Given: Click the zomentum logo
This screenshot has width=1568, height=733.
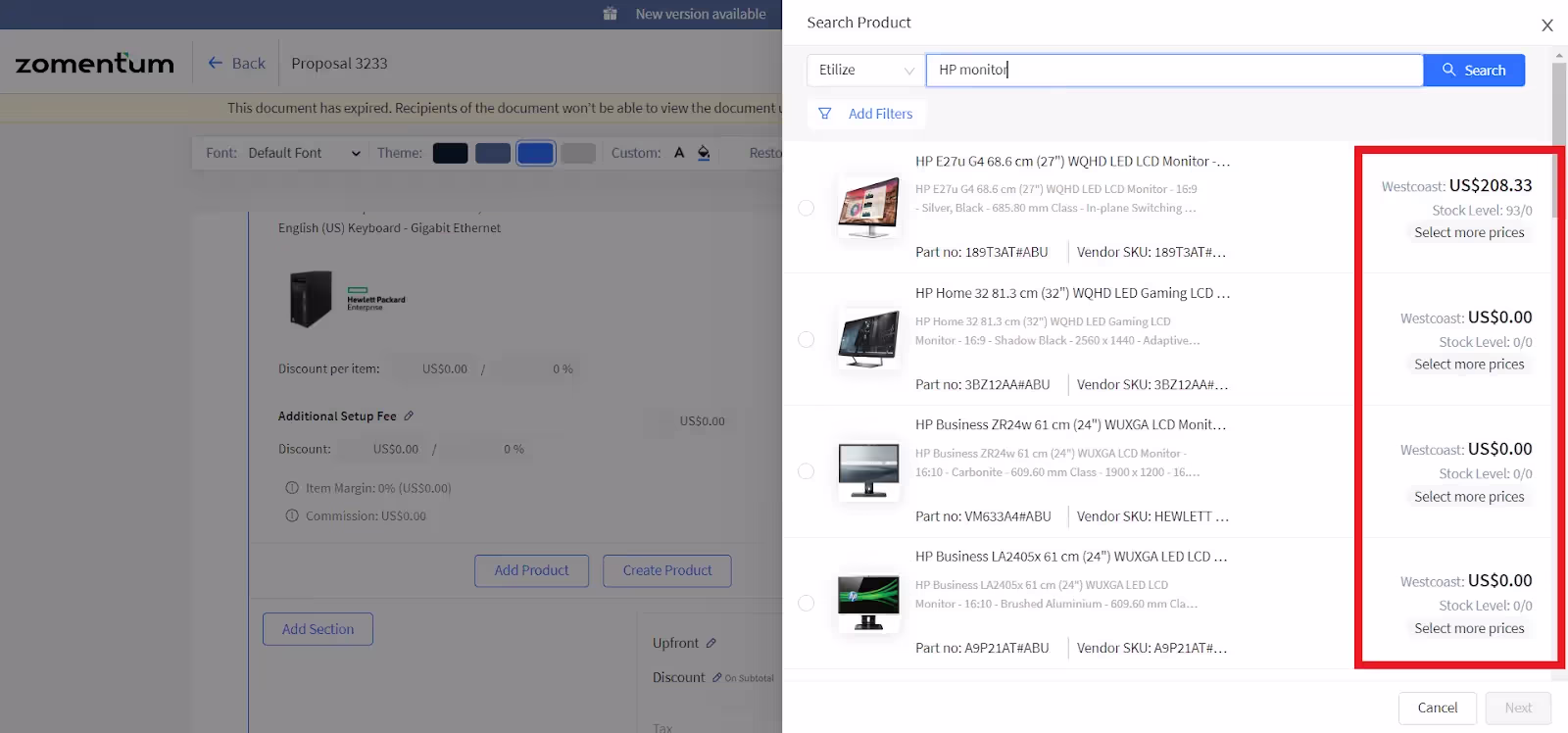Looking at the screenshot, I should click(95, 63).
